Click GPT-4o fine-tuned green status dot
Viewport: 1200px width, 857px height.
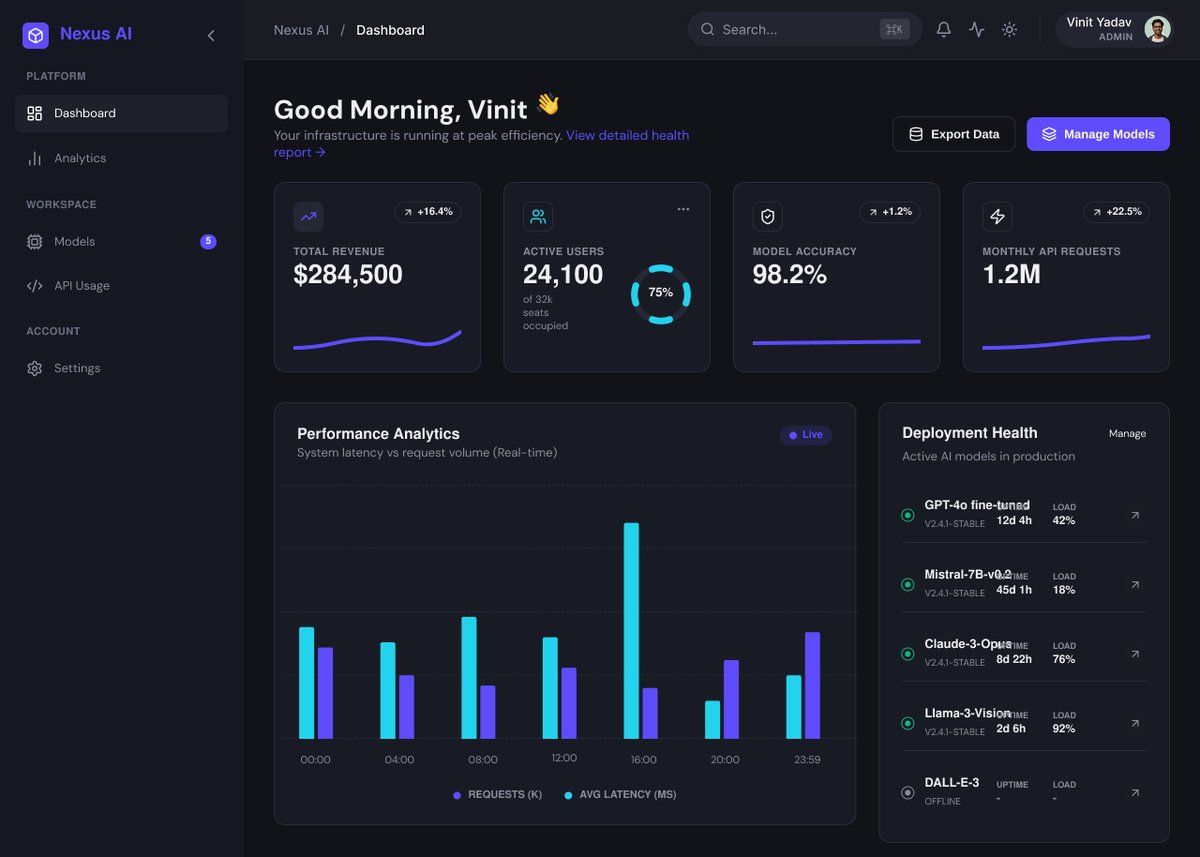coord(908,515)
